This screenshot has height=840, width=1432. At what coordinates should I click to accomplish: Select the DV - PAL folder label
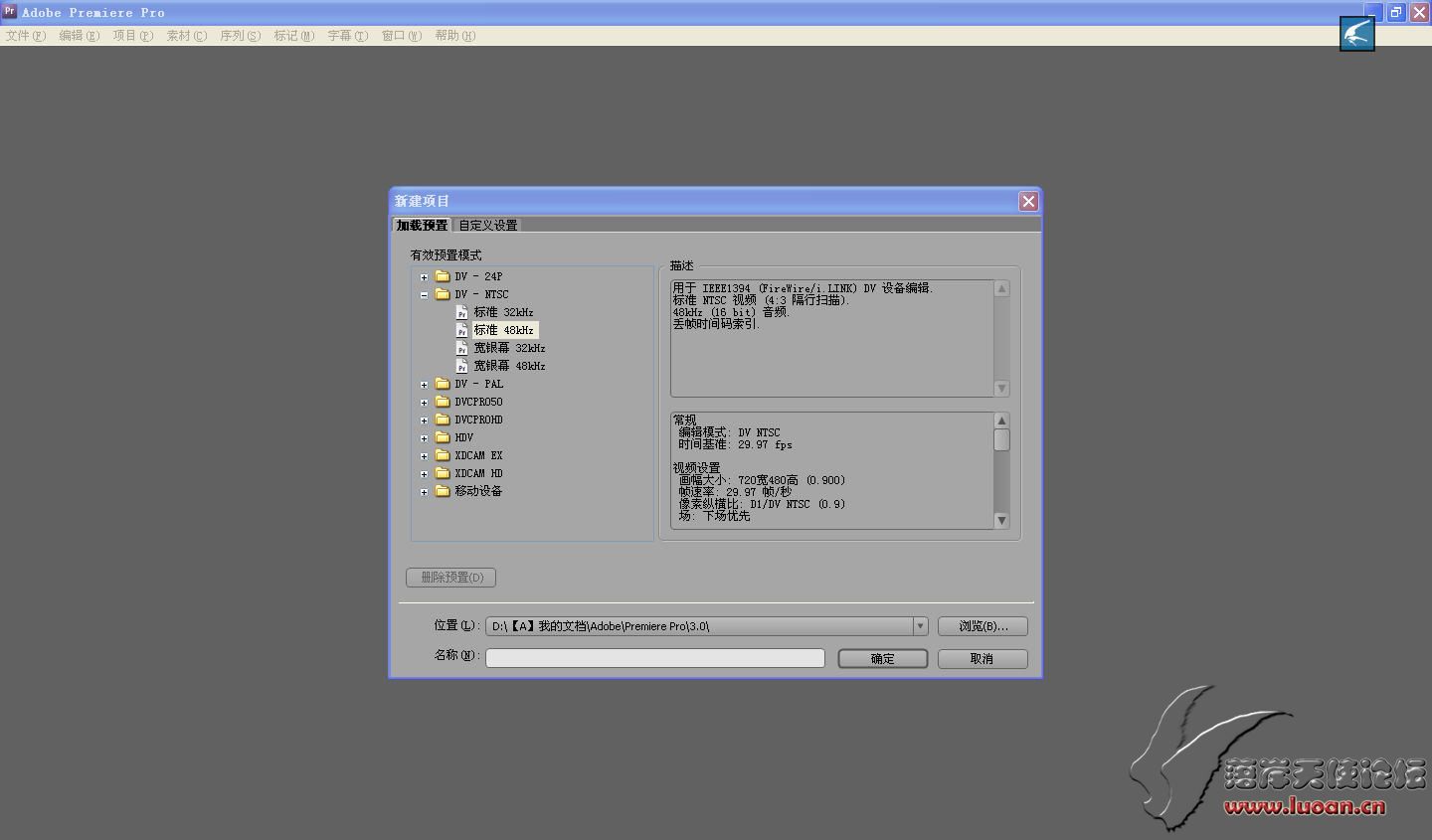point(479,384)
